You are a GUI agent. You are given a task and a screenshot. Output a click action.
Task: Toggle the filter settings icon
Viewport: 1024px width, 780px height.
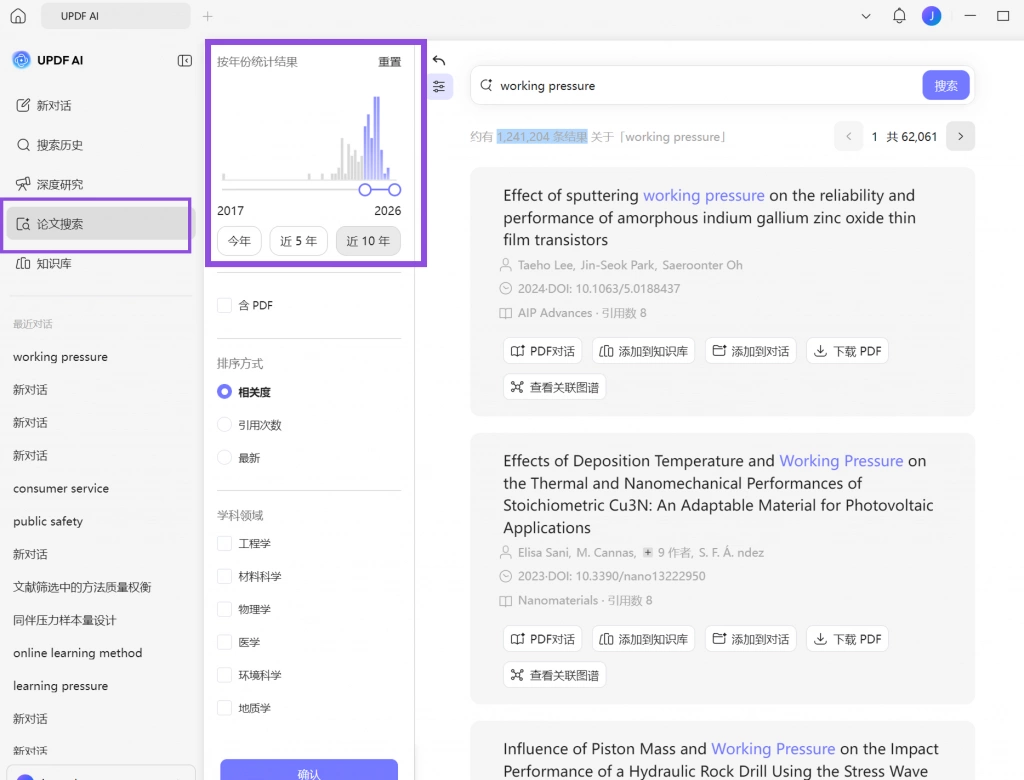tap(439, 86)
